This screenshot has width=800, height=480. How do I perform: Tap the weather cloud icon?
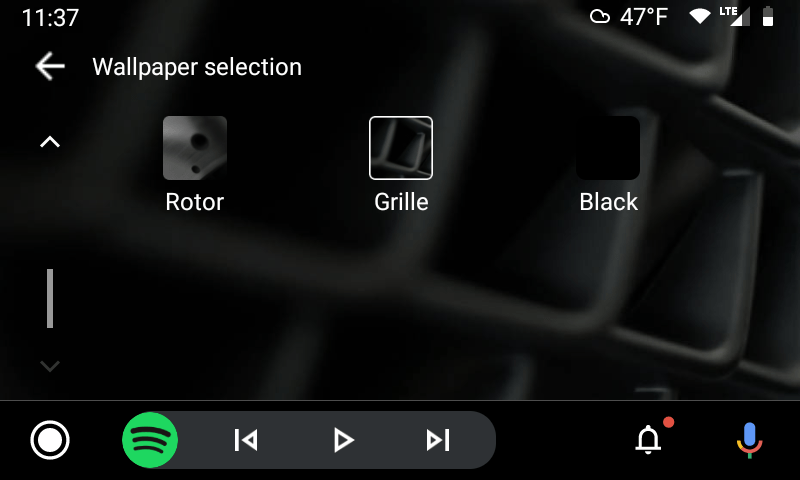click(x=600, y=17)
